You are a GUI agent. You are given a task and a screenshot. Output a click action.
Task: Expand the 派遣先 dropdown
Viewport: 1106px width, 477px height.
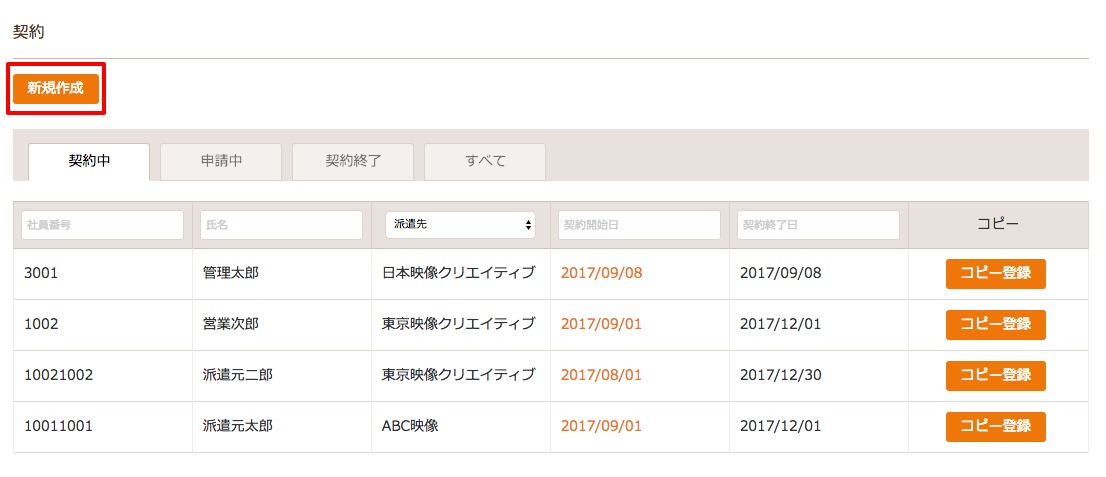pyautogui.click(x=461, y=225)
